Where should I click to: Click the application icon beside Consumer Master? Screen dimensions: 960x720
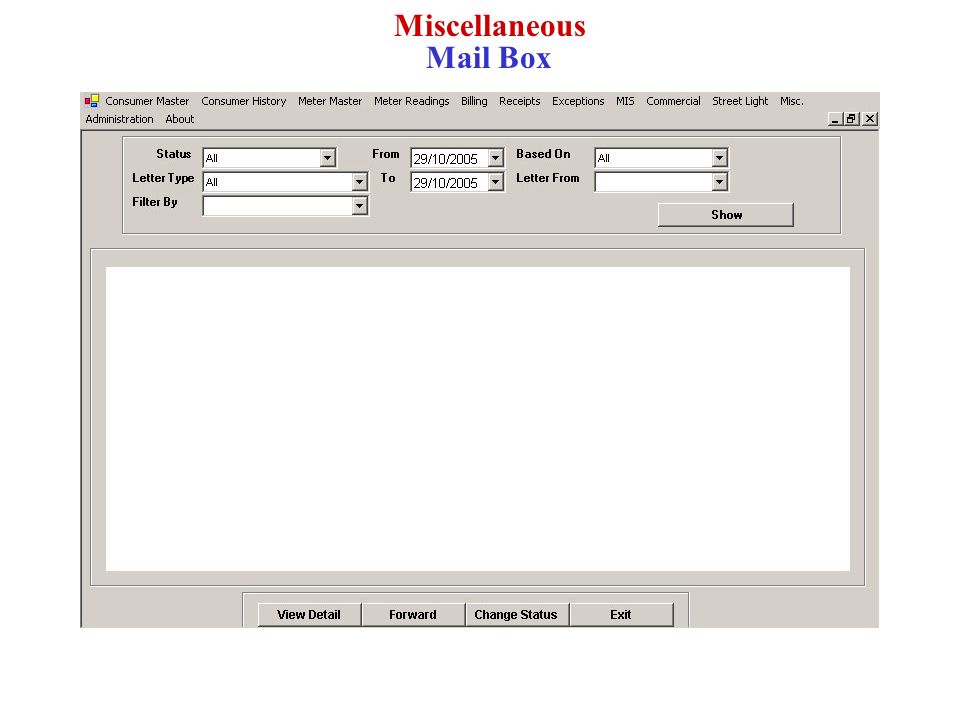pyautogui.click(x=92, y=101)
